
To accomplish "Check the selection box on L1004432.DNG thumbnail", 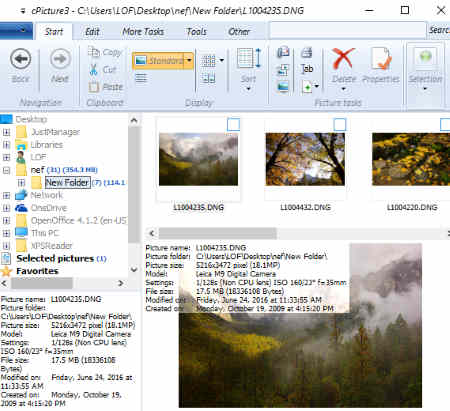I will coord(340,124).
